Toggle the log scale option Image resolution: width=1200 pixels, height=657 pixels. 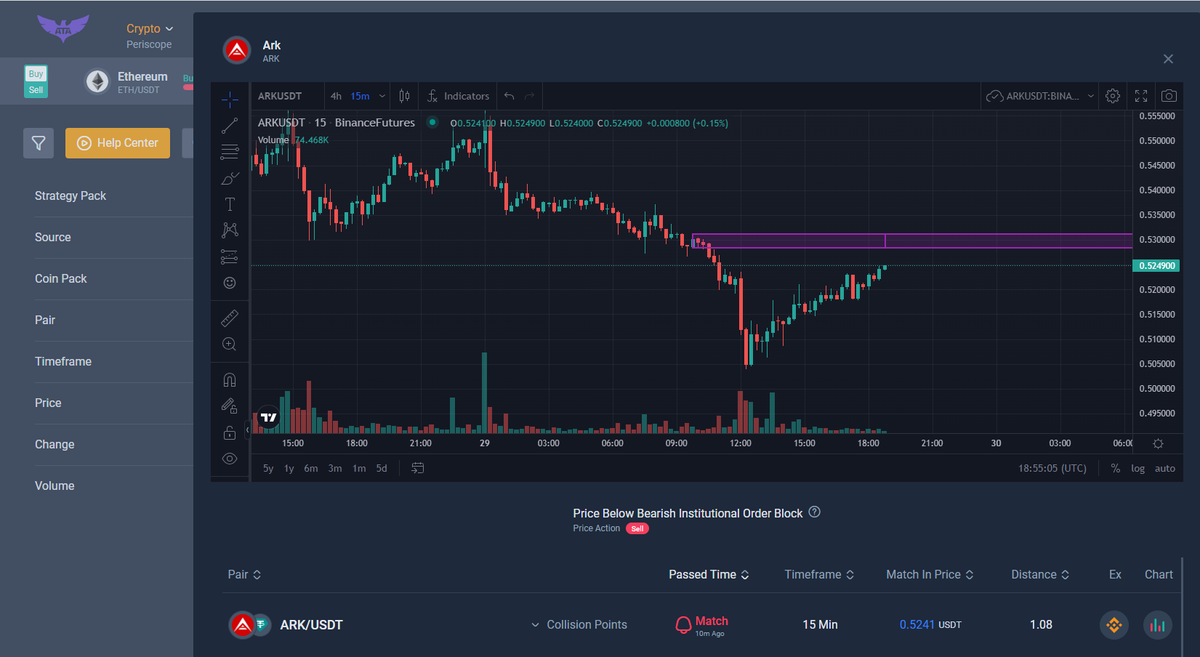tap(1138, 468)
